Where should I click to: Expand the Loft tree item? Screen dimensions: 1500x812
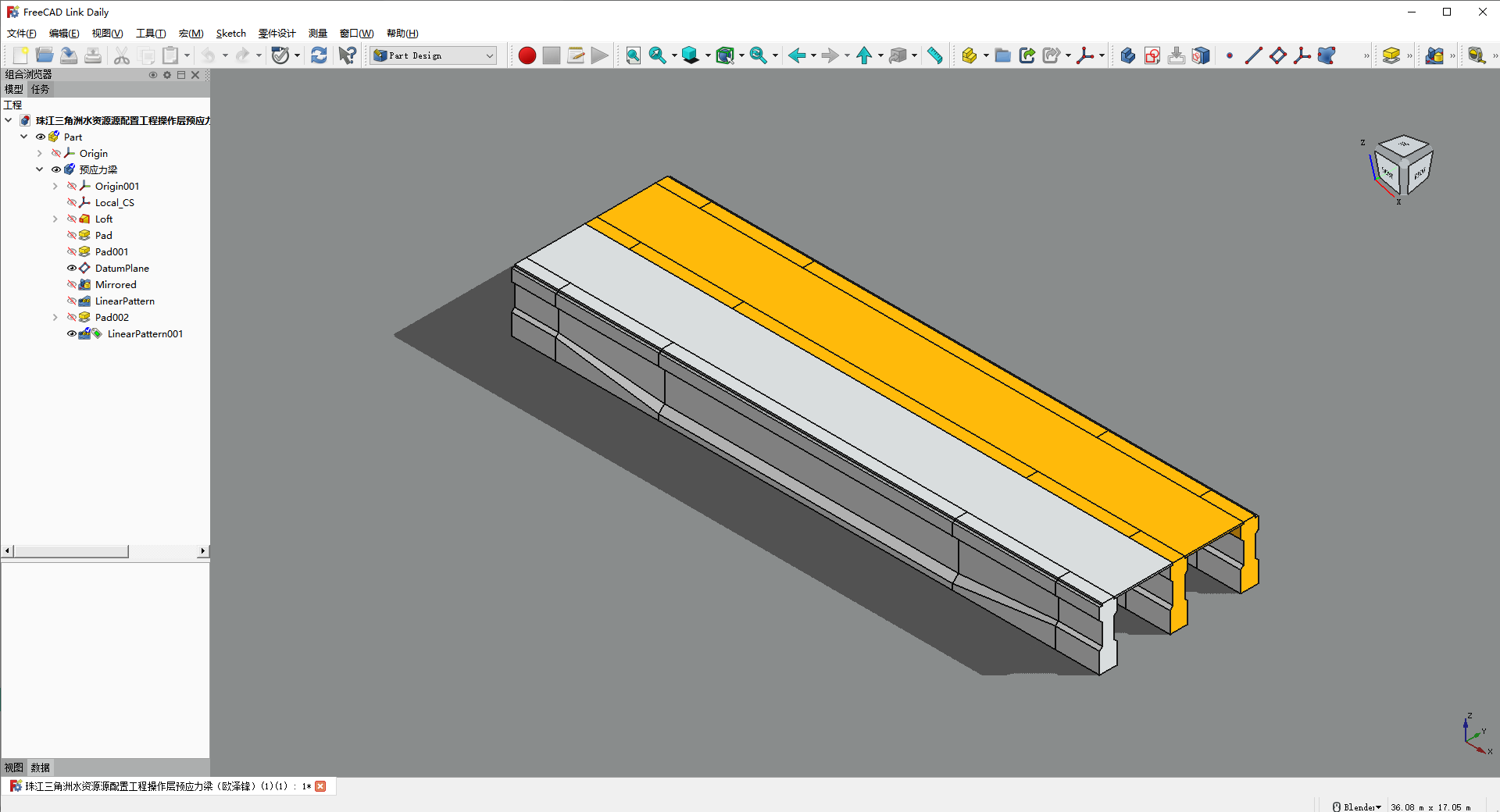[x=55, y=219]
